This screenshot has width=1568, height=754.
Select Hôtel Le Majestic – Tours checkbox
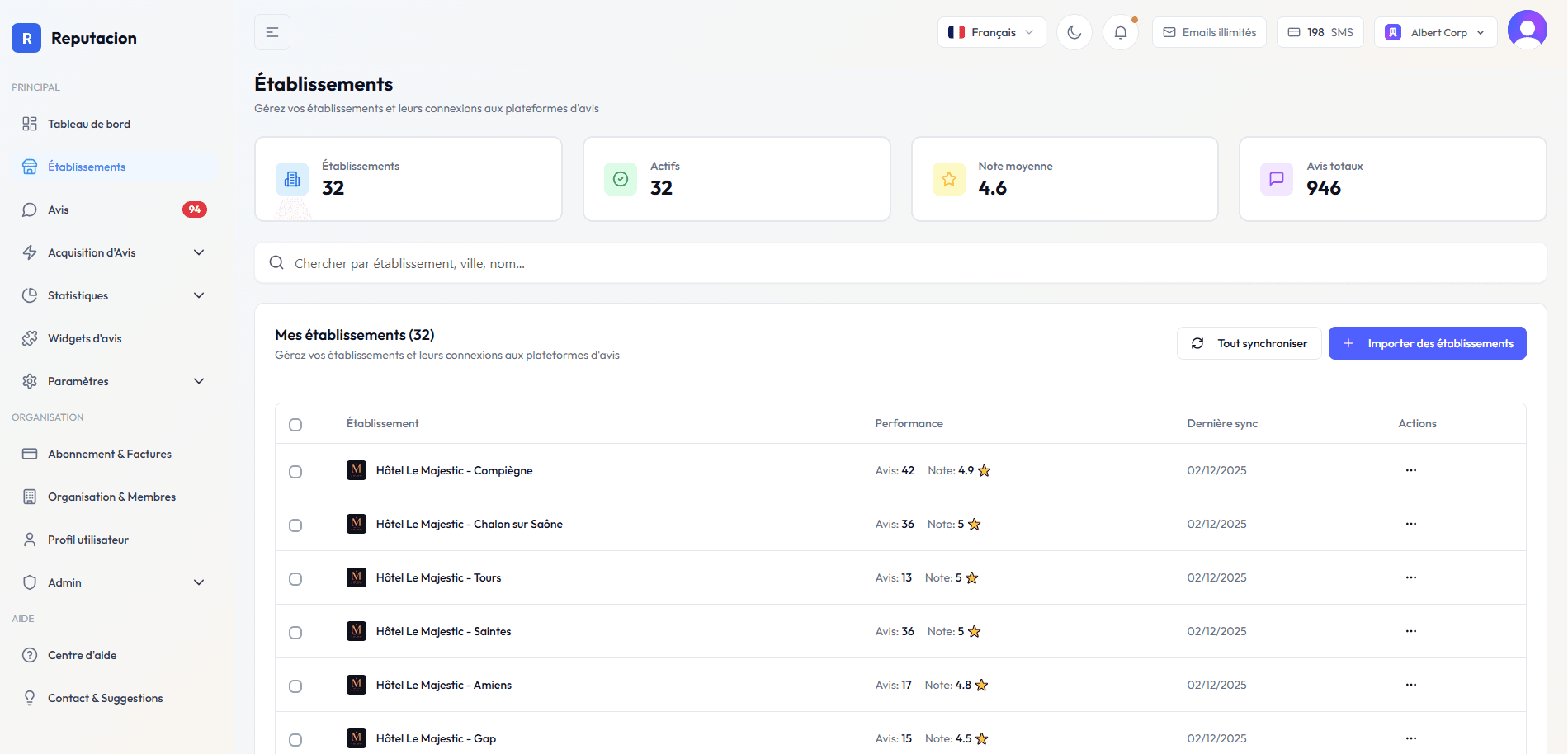coord(295,578)
